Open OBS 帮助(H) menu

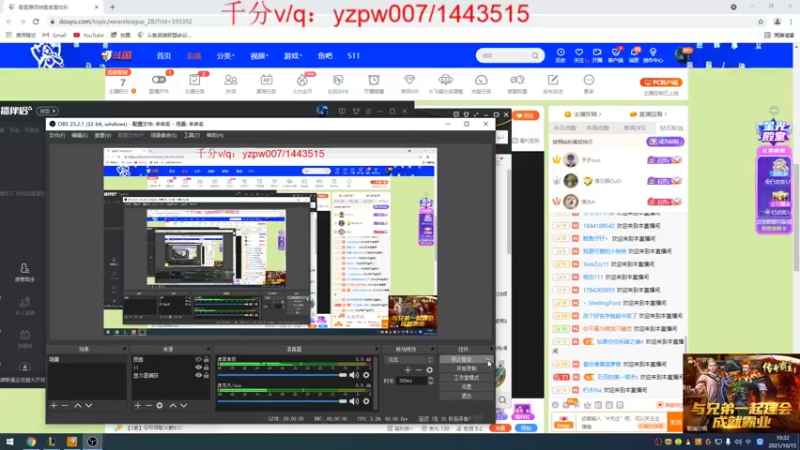point(215,135)
